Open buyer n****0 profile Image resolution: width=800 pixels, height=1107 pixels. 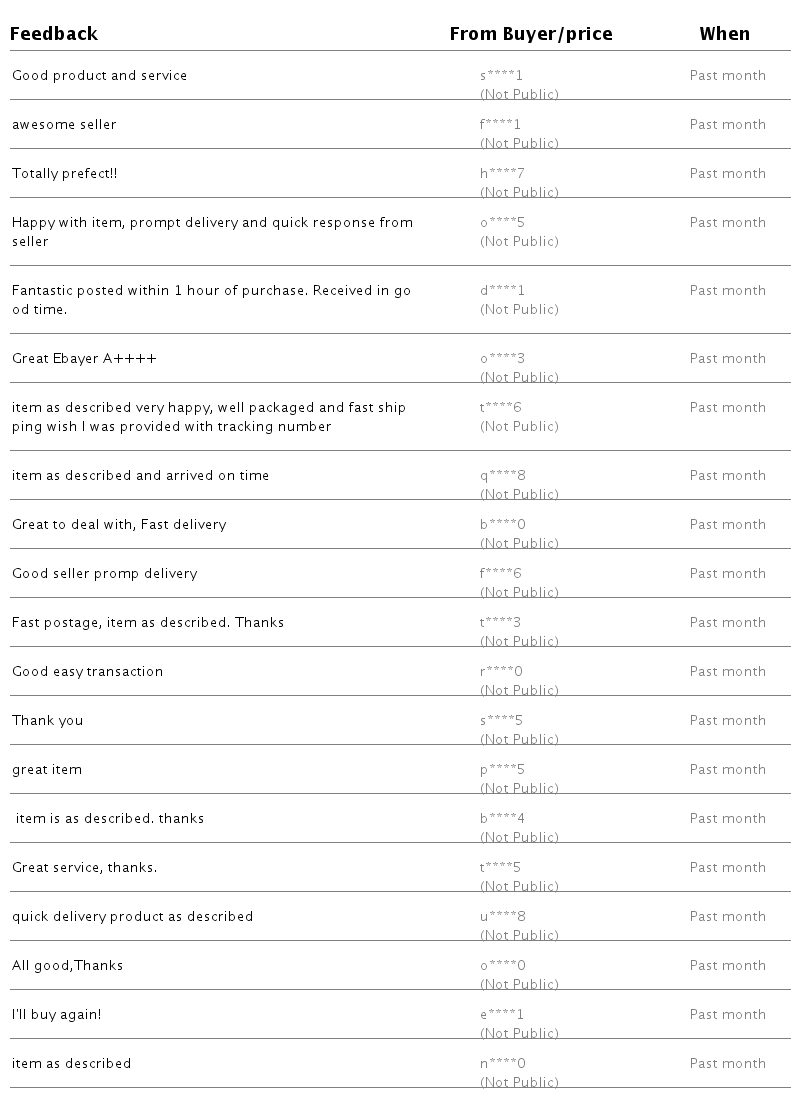click(x=502, y=1064)
